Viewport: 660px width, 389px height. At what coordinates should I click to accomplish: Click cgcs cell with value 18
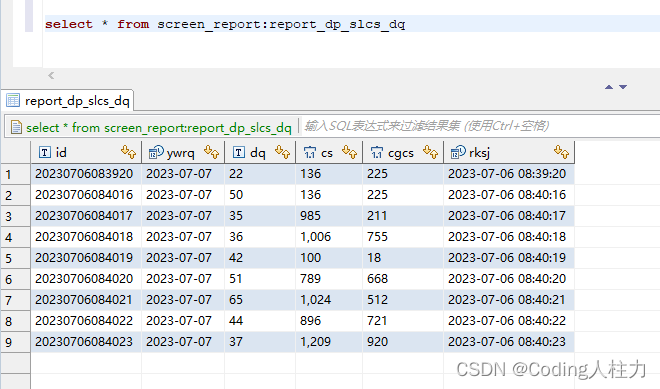click(403, 258)
